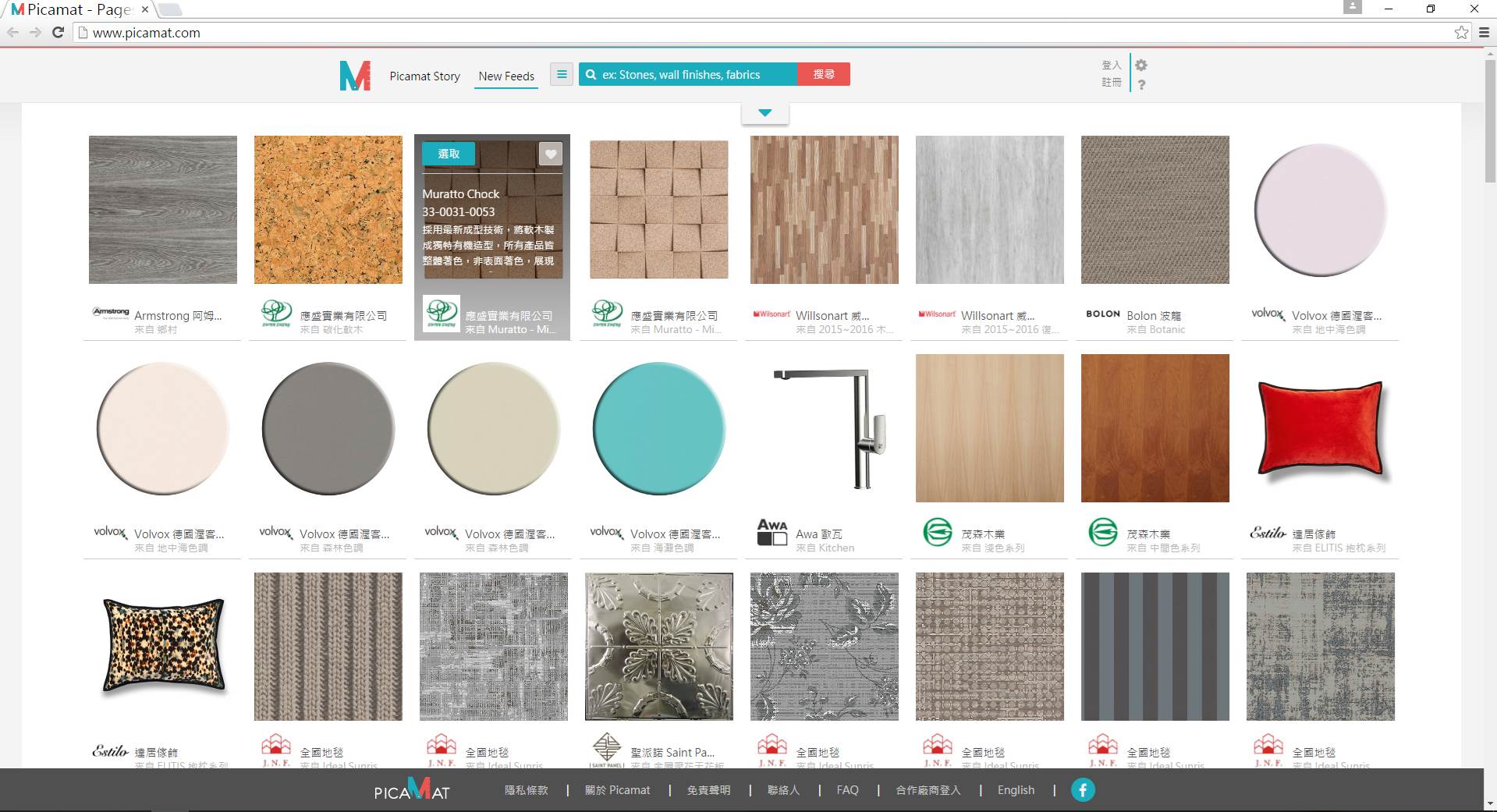Expand the filter panel with down arrow
The image size is (1497, 812).
(x=765, y=113)
